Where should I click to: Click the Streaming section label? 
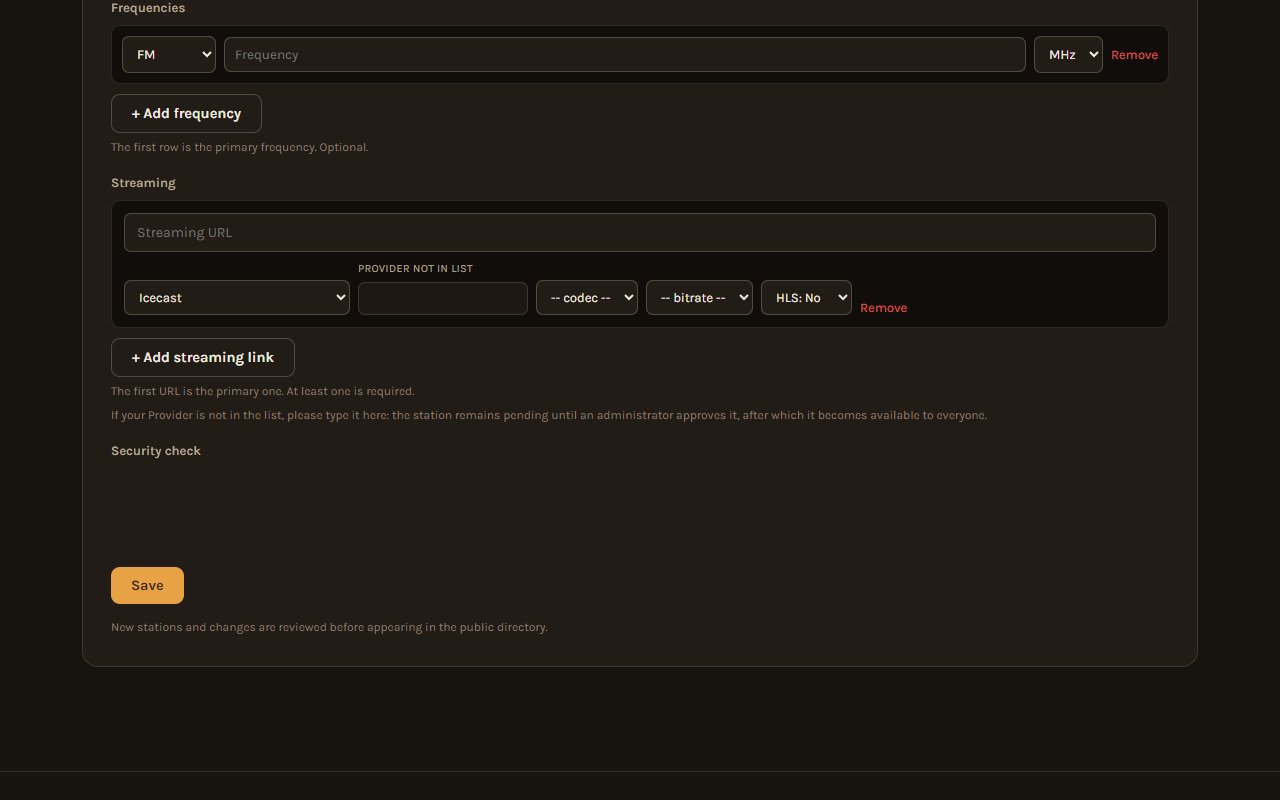pos(143,183)
